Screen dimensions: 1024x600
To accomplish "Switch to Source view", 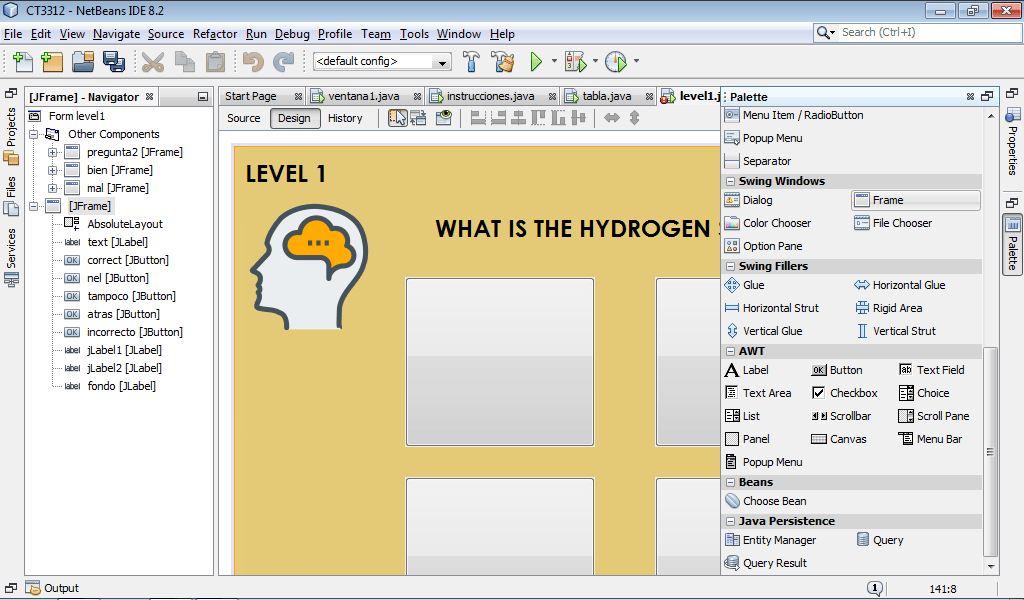I will click(x=244, y=118).
